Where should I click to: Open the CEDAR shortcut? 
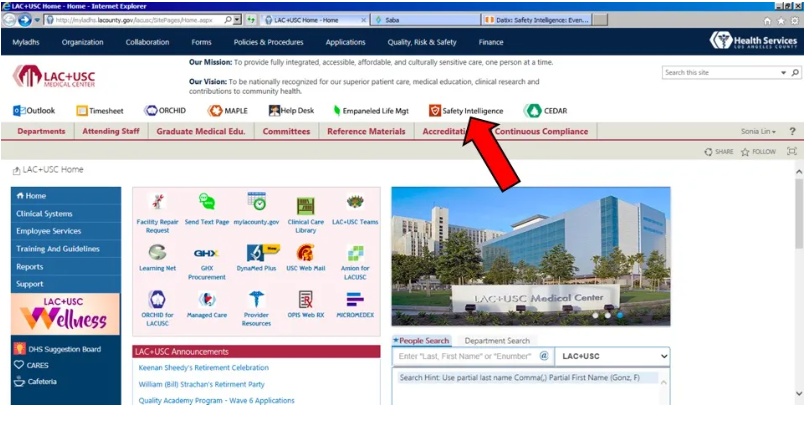tap(545, 111)
